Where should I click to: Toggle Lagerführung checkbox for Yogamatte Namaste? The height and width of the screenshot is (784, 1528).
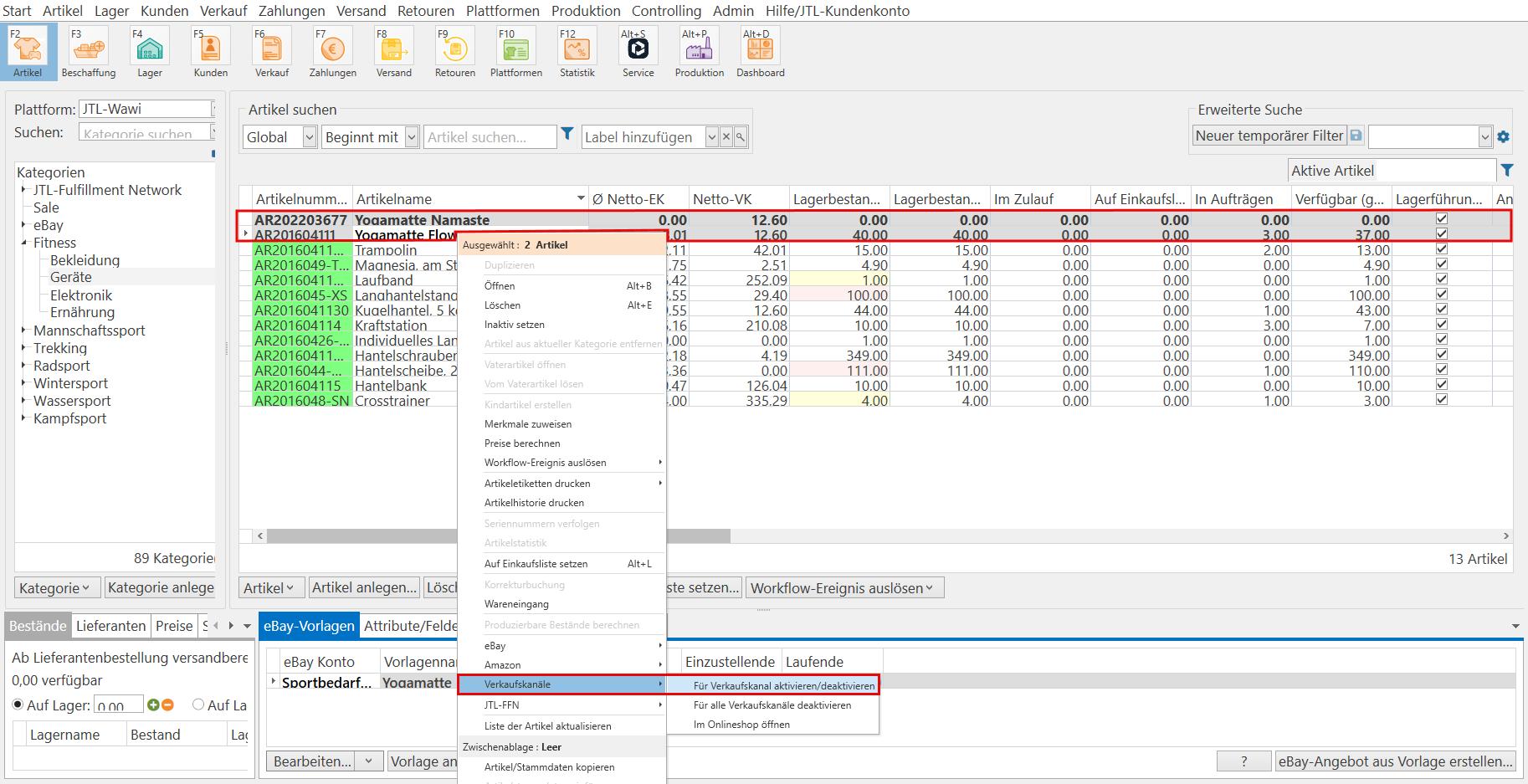(1441, 219)
